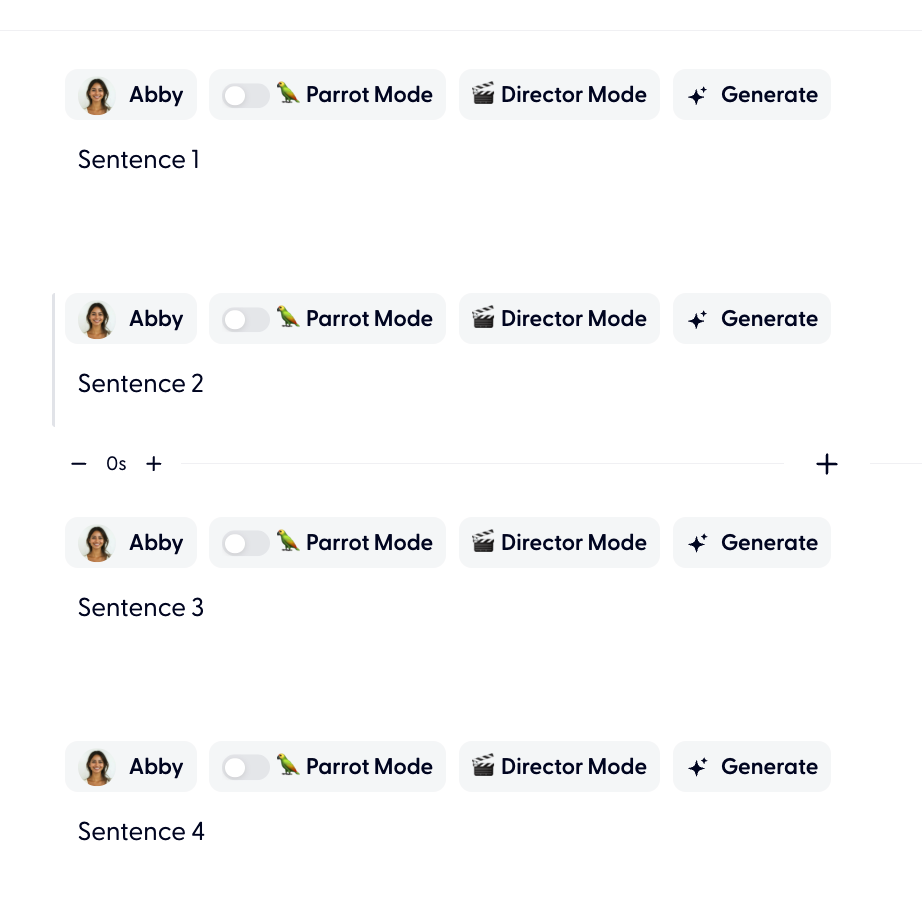Click Abby's avatar above Sentence 1
This screenshot has height=920, width=922.
(97, 95)
